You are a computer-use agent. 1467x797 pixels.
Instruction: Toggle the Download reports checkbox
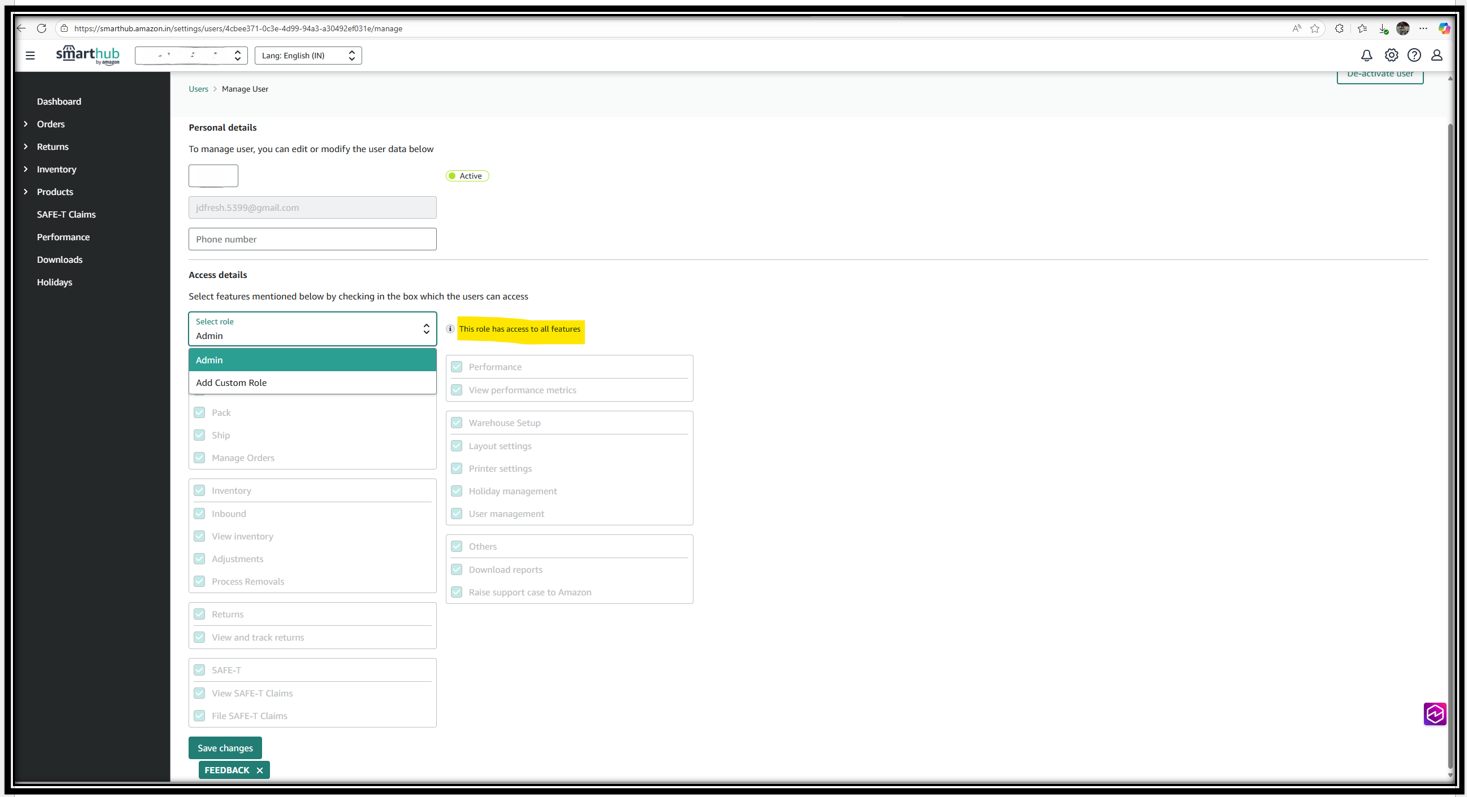[456, 570]
